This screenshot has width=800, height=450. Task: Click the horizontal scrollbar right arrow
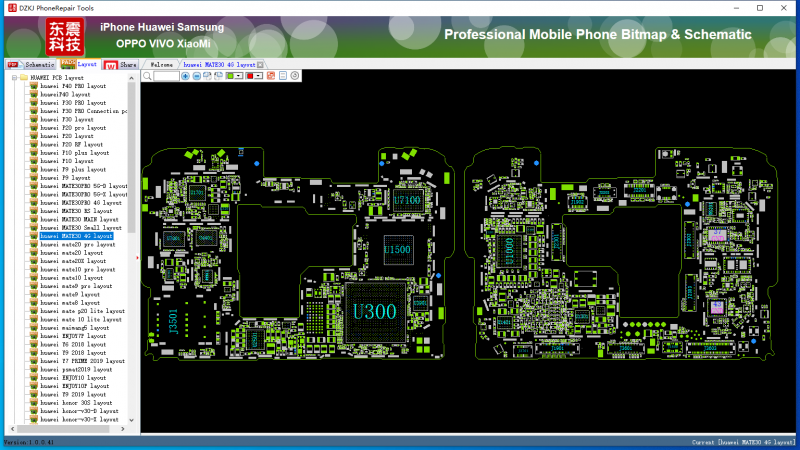(122, 429)
